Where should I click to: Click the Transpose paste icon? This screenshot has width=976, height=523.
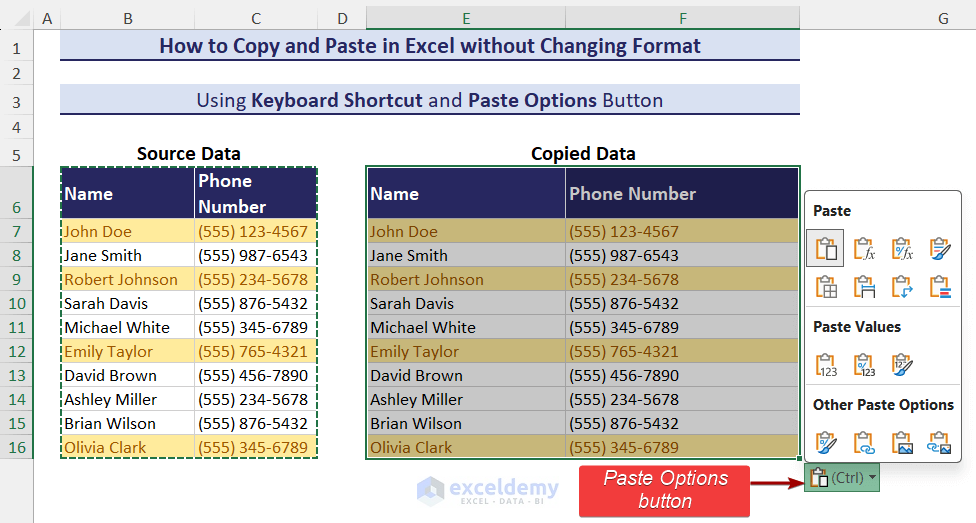pos(902,287)
